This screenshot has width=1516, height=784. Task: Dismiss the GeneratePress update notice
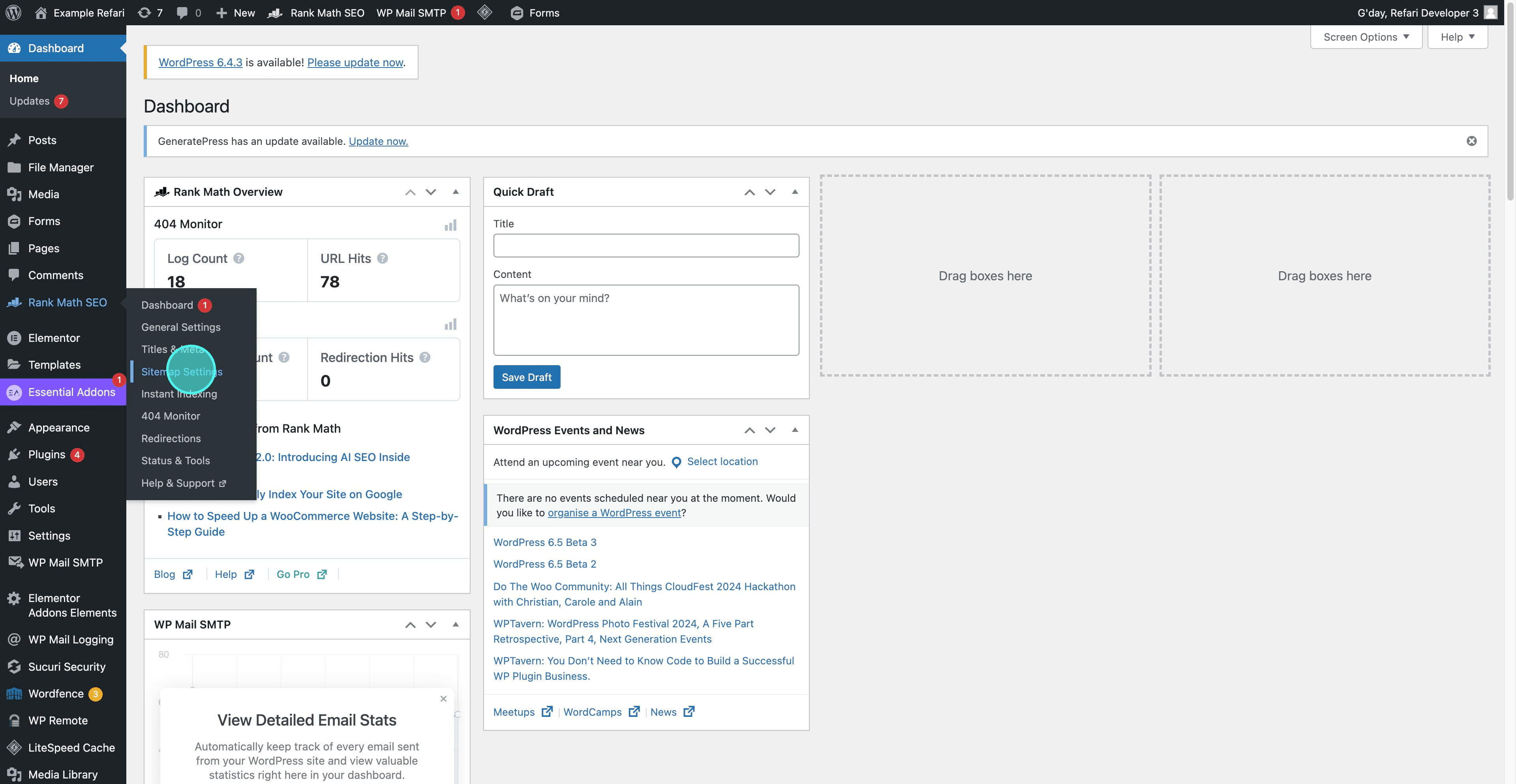(x=1471, y=141)
